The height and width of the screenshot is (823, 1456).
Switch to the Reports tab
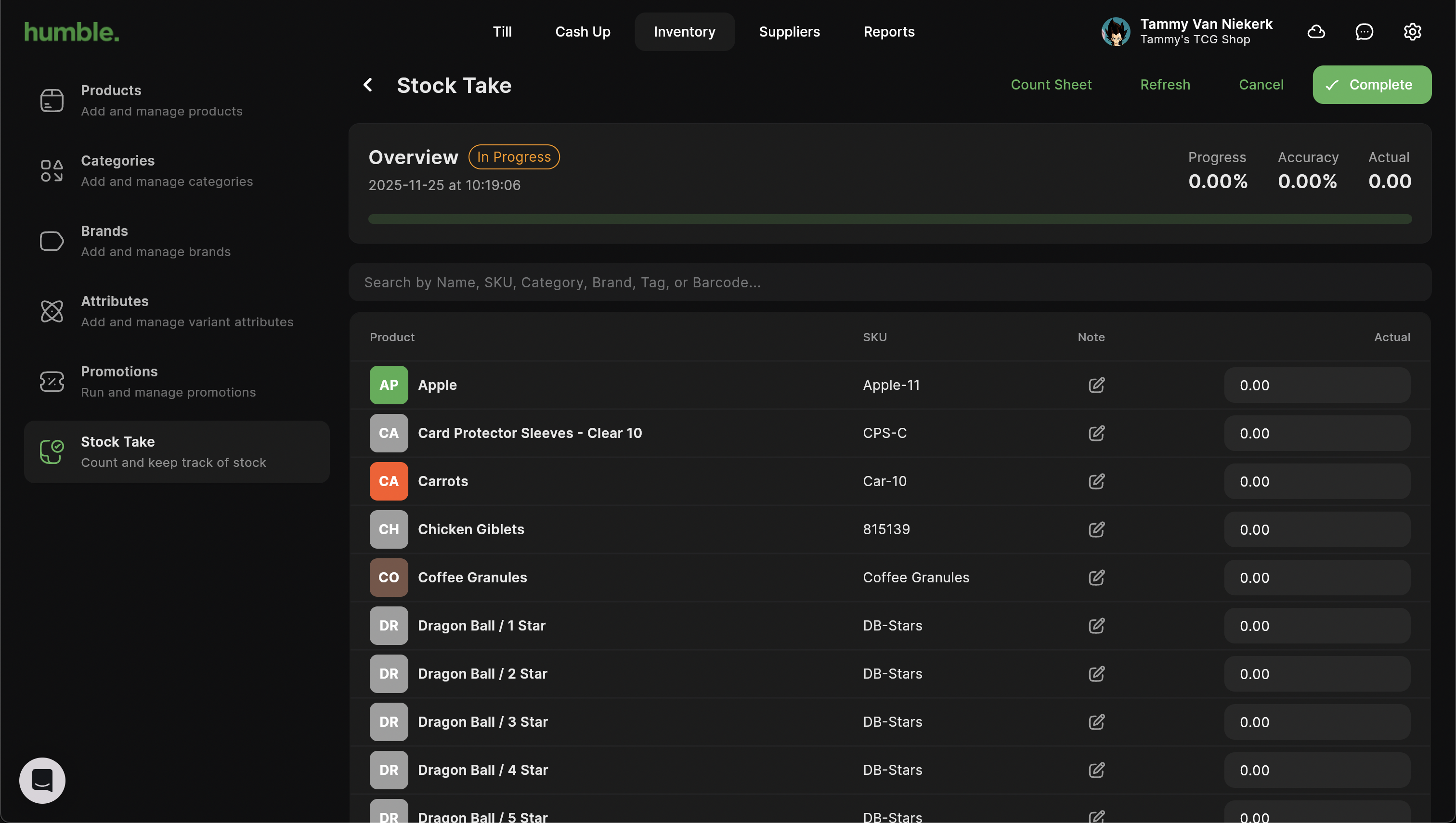pos(888,32)
